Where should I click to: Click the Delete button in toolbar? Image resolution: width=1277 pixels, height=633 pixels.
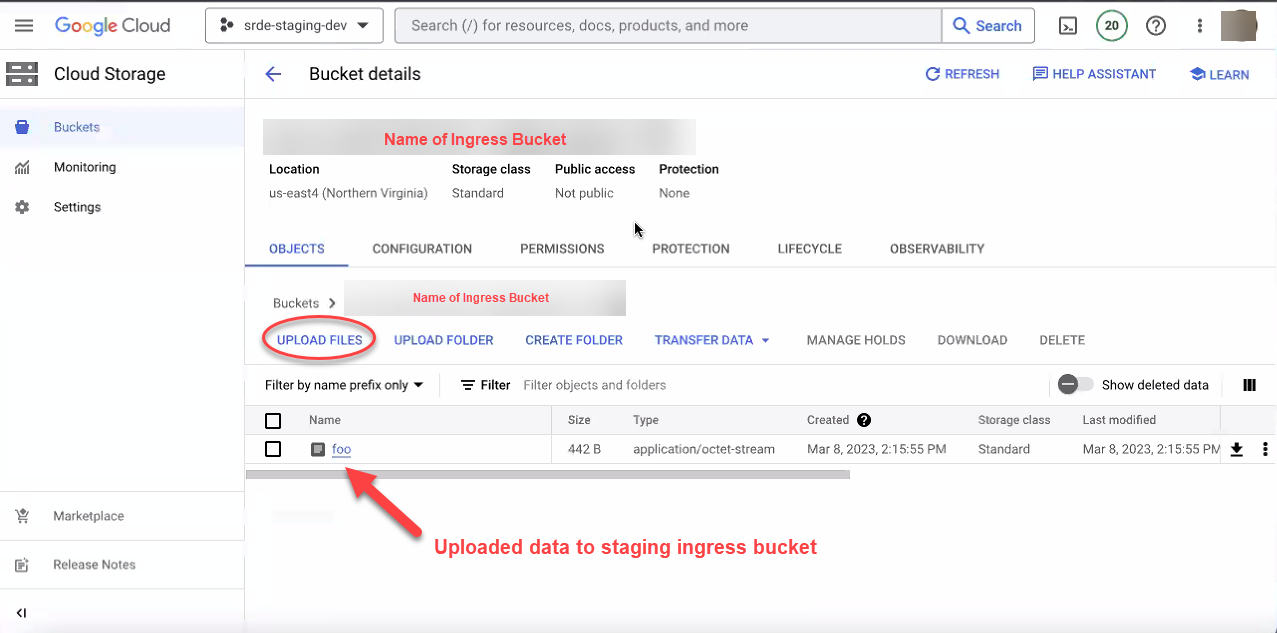(1062, 340)
